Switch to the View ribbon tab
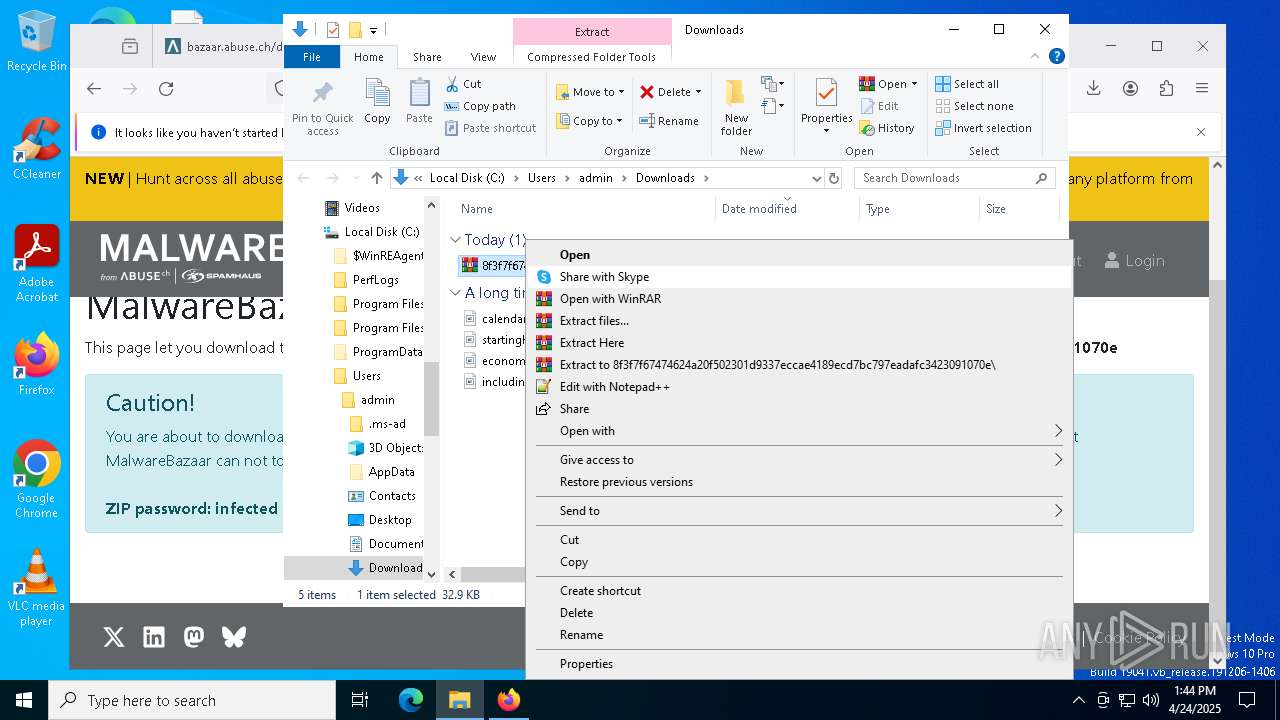 483,57
